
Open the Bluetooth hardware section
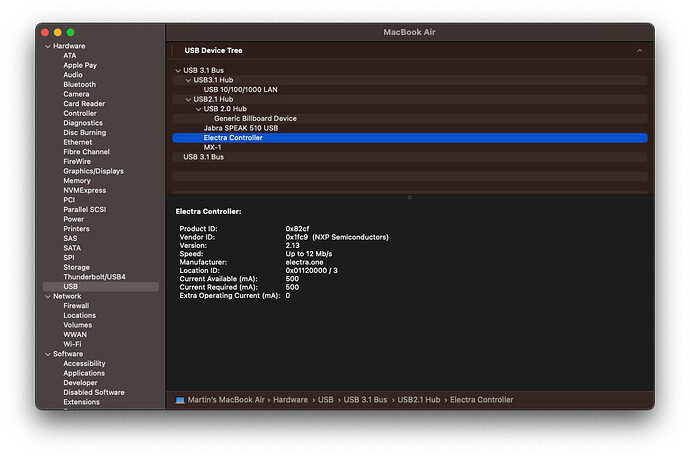pos(80,84)
